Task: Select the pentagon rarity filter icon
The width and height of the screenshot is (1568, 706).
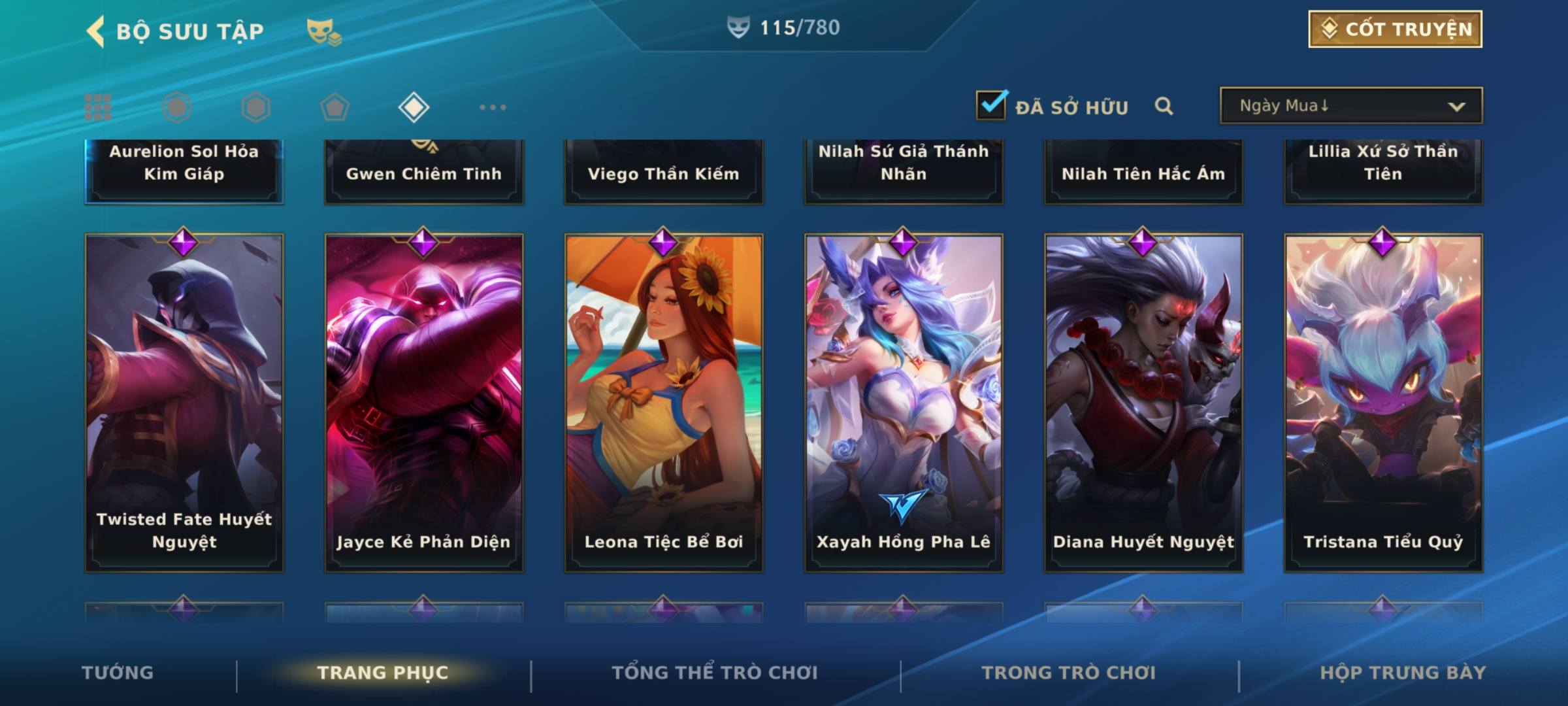Action: click(335, 107)
